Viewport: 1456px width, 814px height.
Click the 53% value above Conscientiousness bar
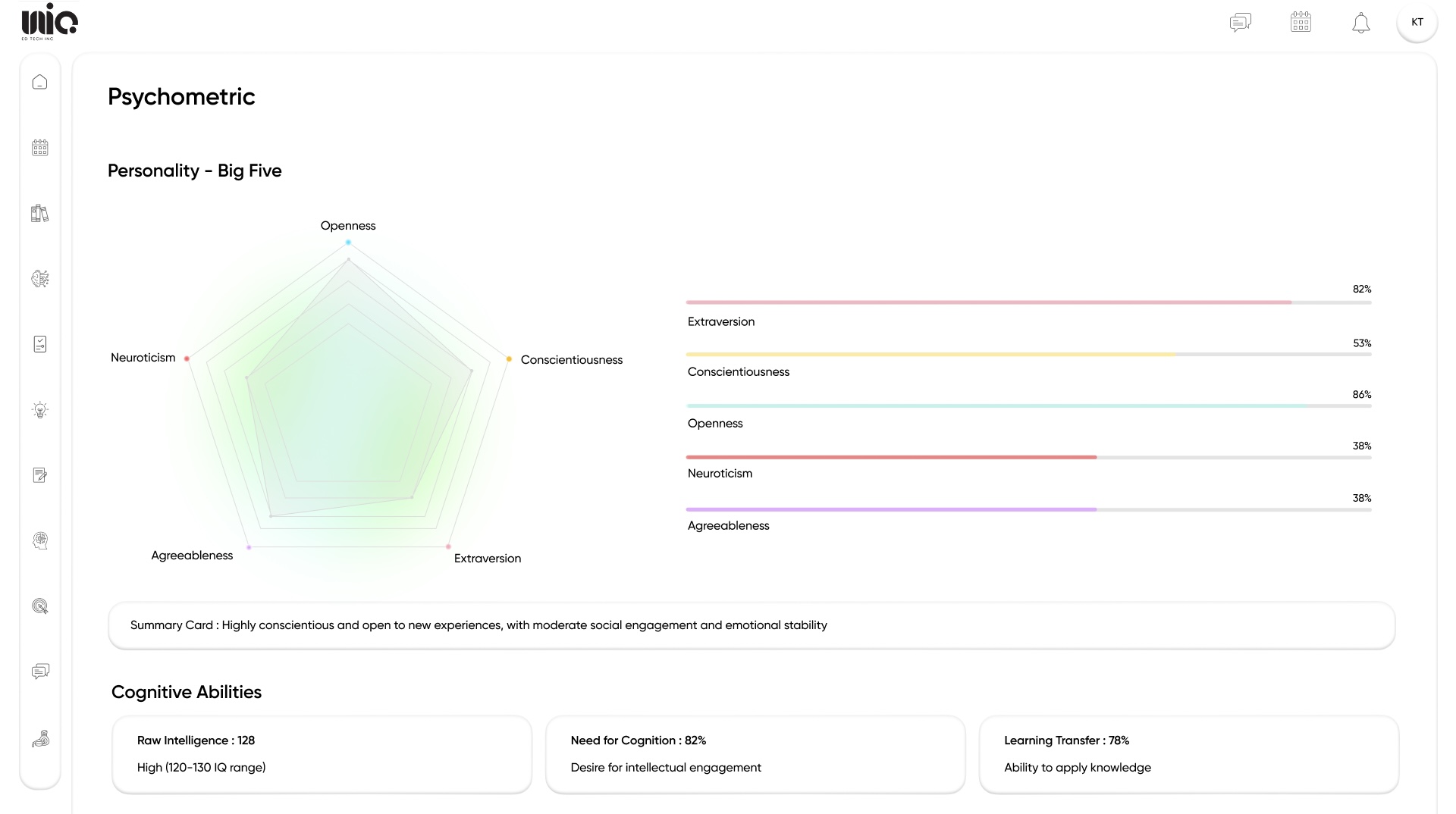click(x=1362, y=343)
